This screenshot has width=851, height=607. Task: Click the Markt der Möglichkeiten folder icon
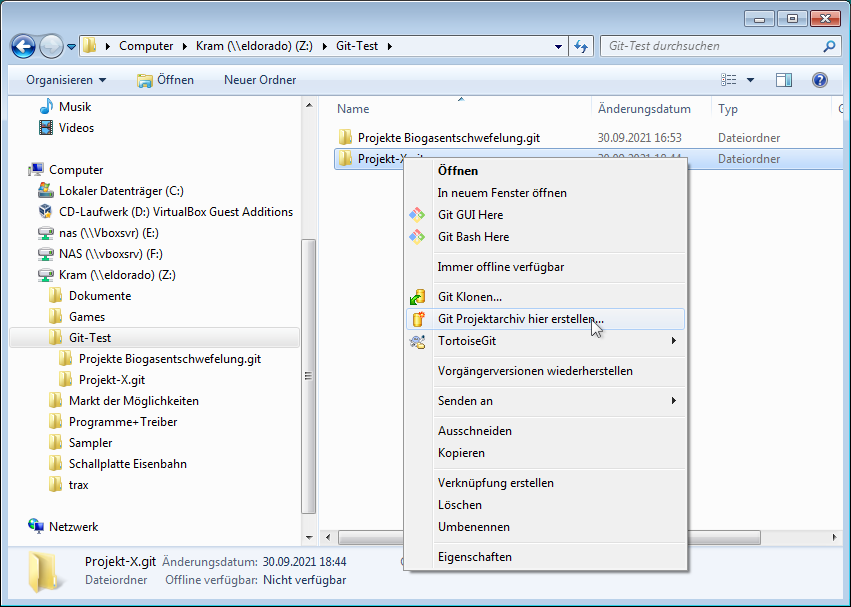55,401
